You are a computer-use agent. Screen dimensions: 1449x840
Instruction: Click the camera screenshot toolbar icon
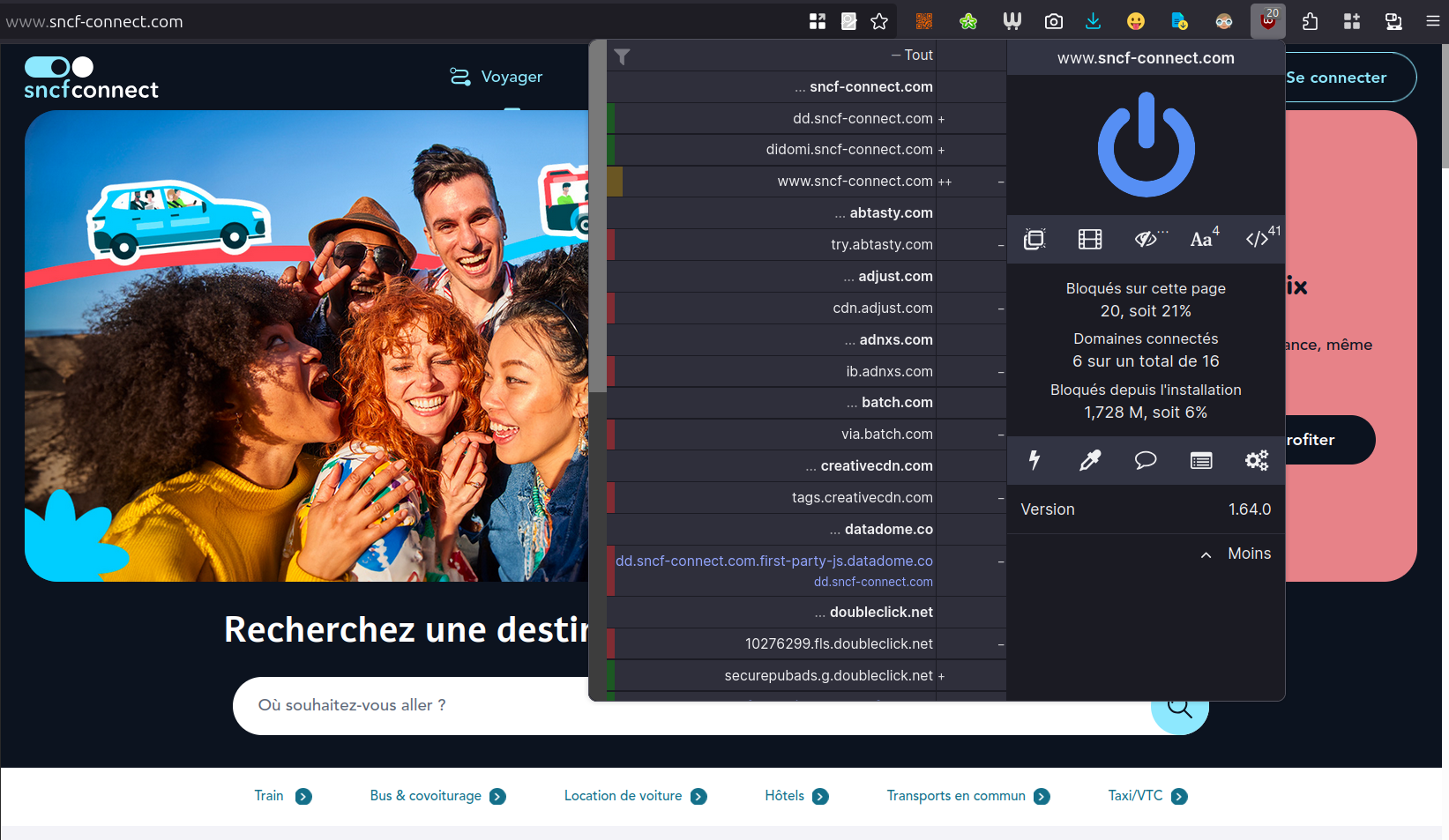point(1053,21)
